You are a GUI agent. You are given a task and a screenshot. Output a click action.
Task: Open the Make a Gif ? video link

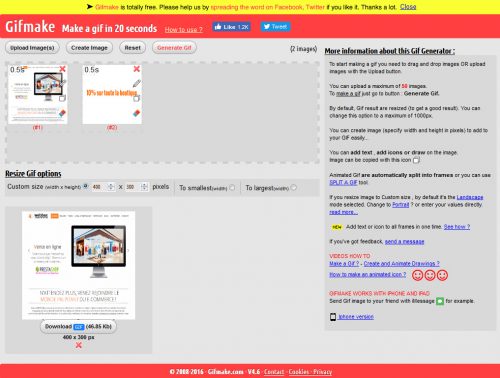pyautogui.click(x=344, y=264)
